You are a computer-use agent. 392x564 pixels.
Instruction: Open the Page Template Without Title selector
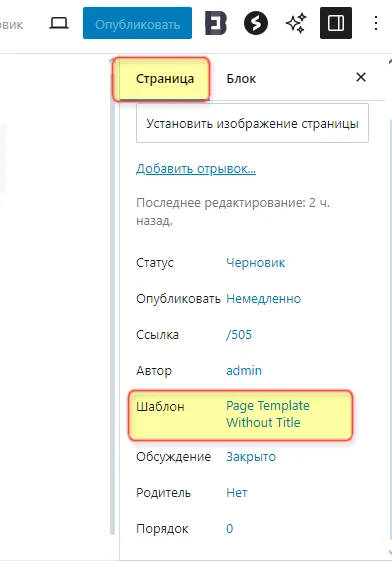pos(268,414)
